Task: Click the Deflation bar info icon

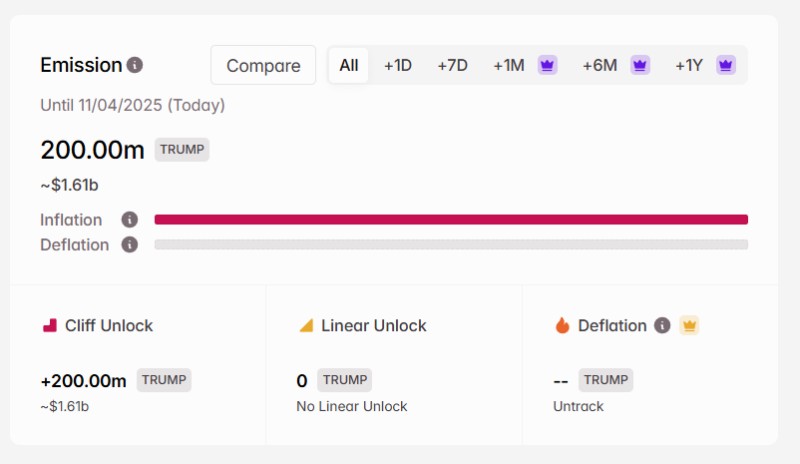Action: point(129,245)
